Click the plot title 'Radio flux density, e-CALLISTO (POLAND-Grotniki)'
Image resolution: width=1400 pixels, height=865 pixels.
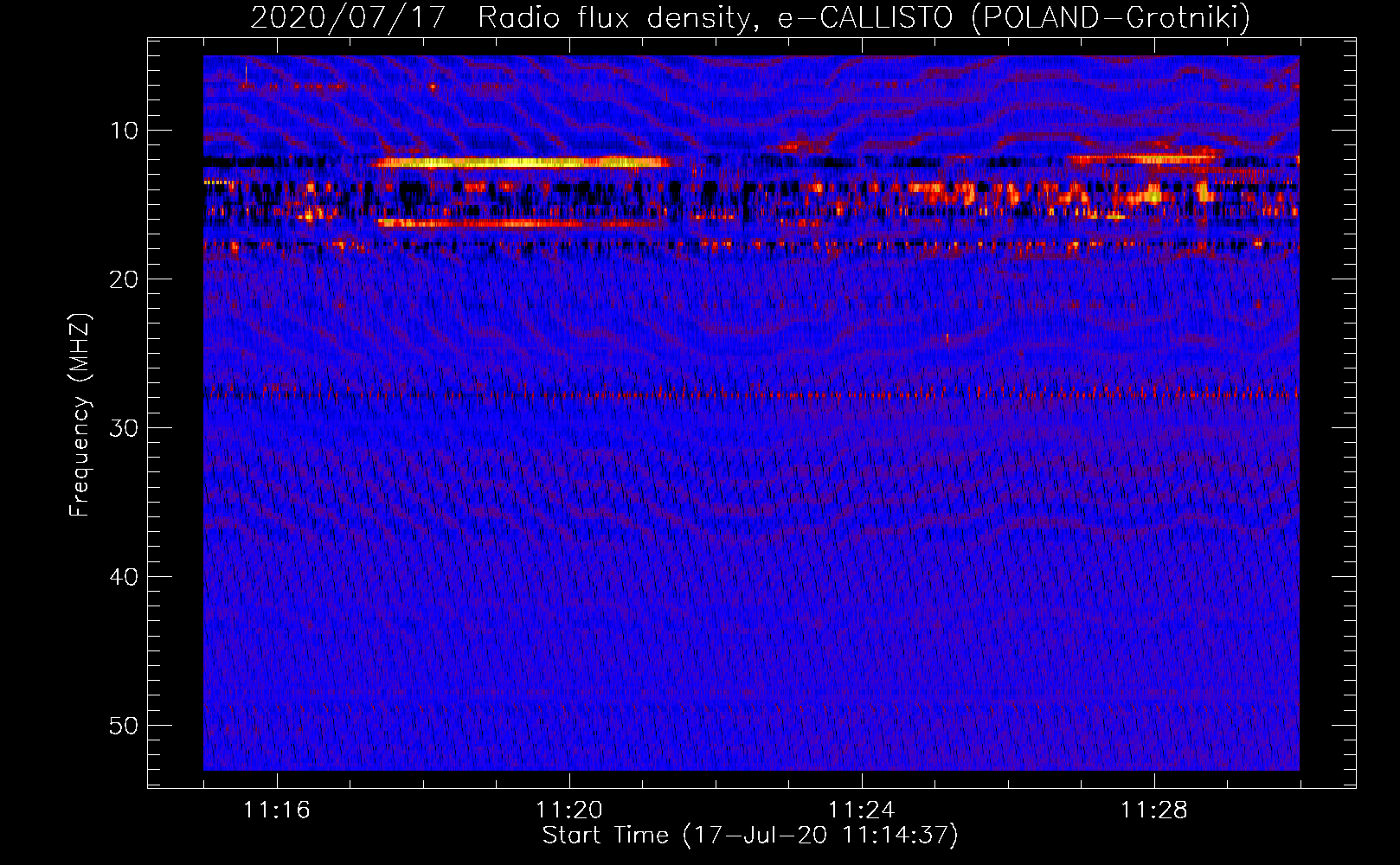tap(864, 17)
